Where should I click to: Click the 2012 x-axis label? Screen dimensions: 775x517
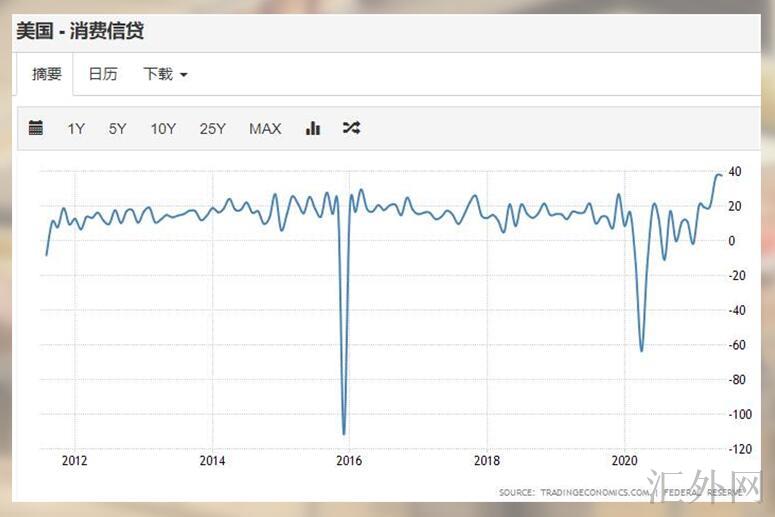[75, 461]
